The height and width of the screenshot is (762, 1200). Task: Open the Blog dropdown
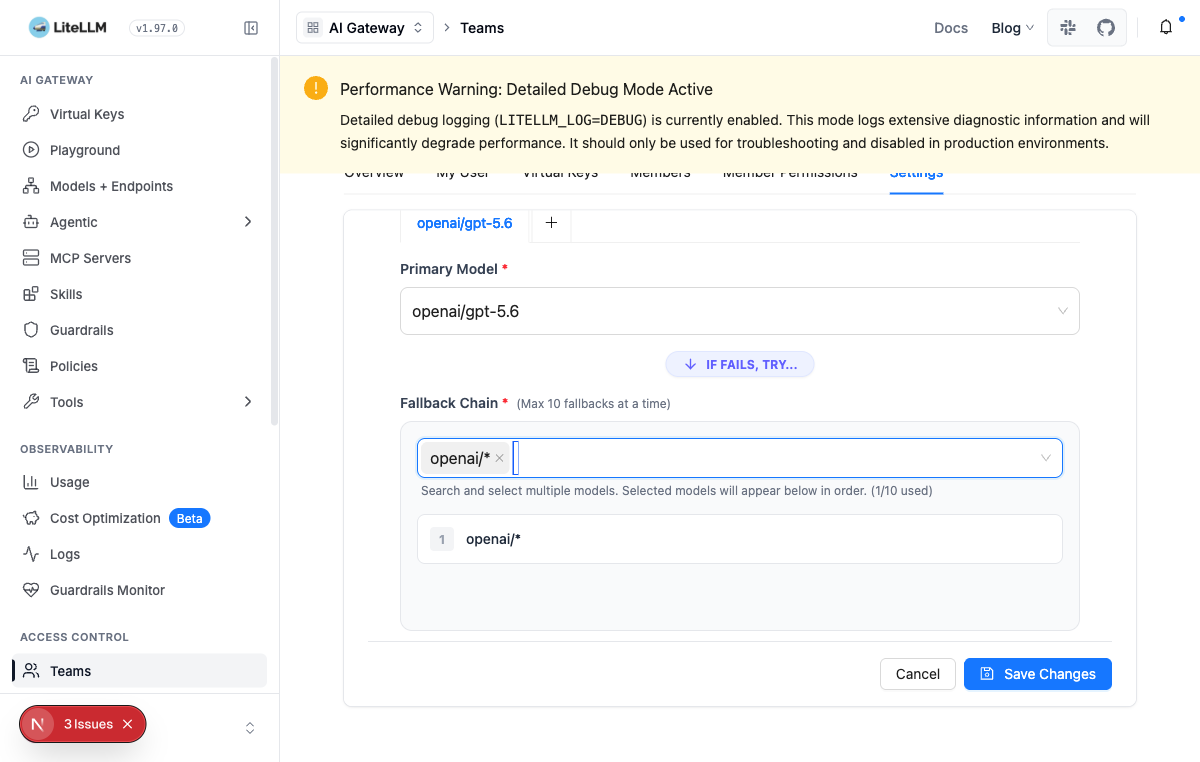[1012, 28]
